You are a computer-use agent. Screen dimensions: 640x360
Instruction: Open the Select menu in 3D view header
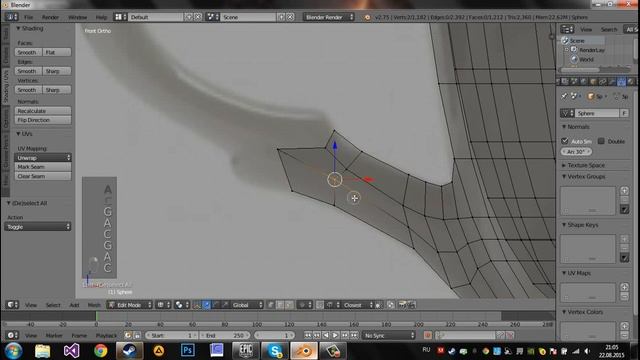coord(53,305)
